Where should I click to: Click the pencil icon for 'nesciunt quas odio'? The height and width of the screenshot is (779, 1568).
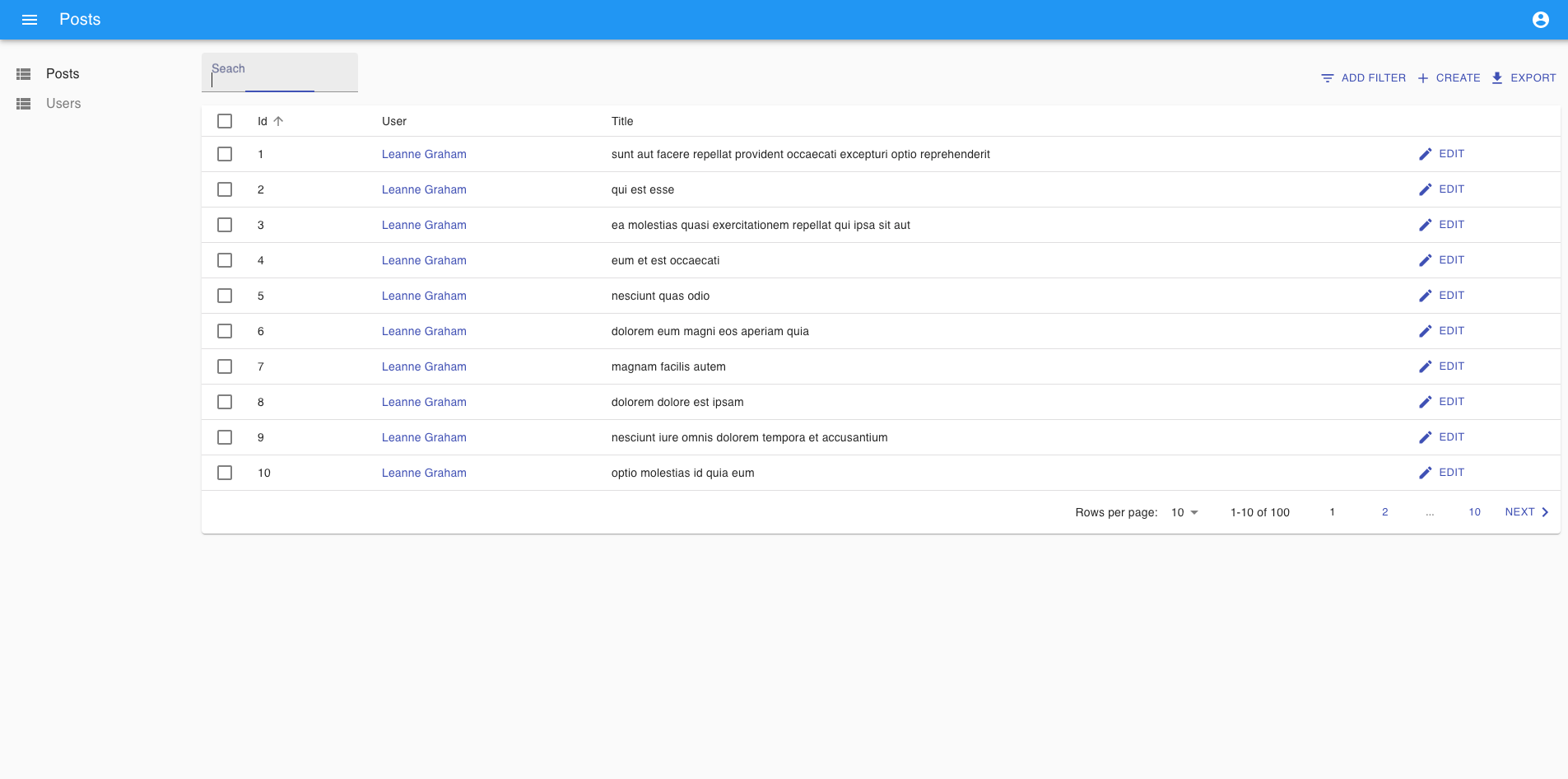(1426, 296)
